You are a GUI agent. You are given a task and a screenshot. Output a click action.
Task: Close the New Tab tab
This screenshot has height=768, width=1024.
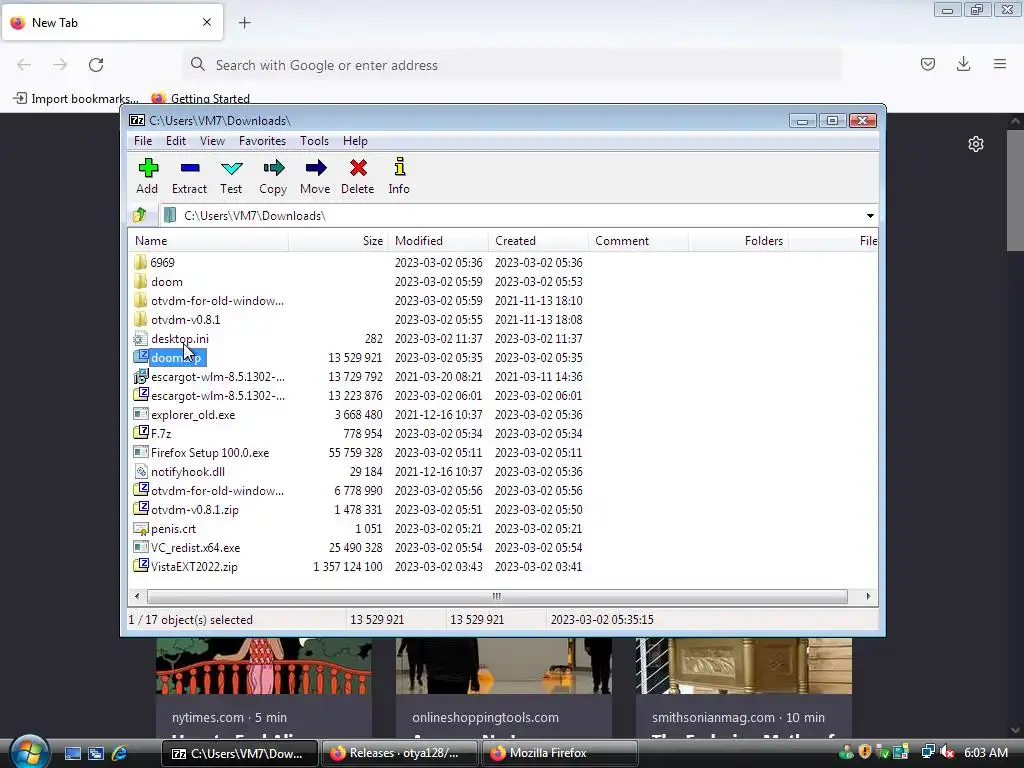point(207,22)
